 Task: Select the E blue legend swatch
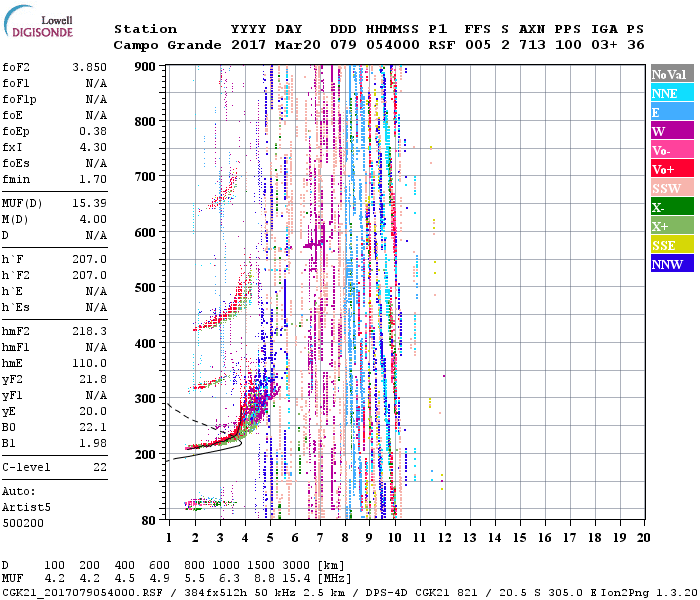pyautogui.click(x=672, y=112)
